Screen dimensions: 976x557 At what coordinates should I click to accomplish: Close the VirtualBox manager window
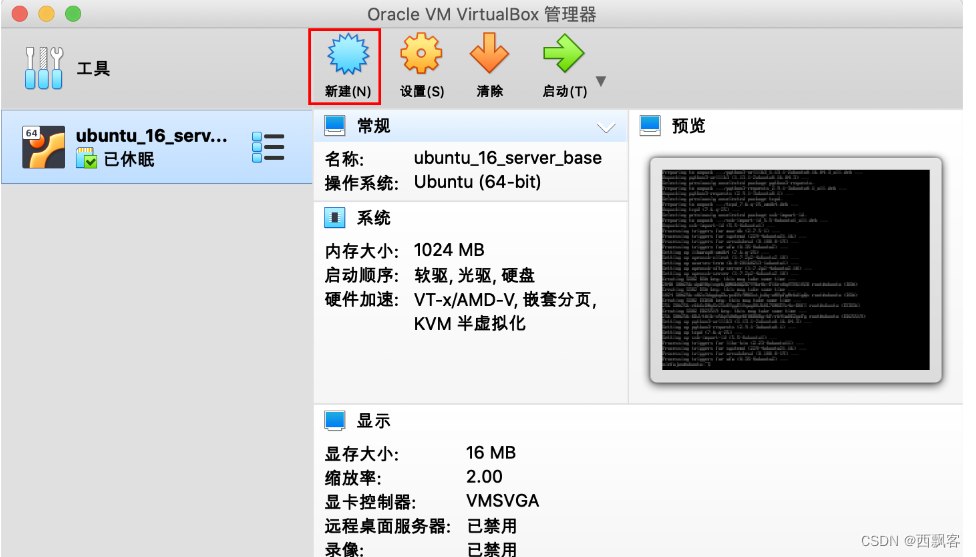(20, 13)
